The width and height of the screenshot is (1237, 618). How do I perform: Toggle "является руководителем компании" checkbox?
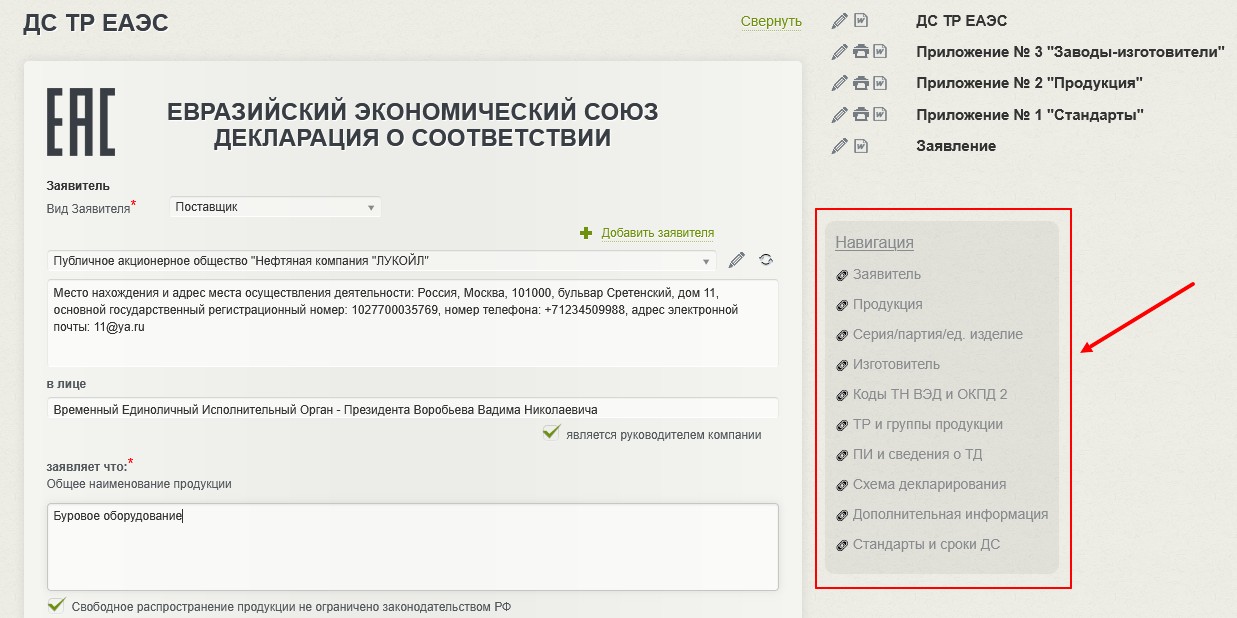click(x=551, y=433)
